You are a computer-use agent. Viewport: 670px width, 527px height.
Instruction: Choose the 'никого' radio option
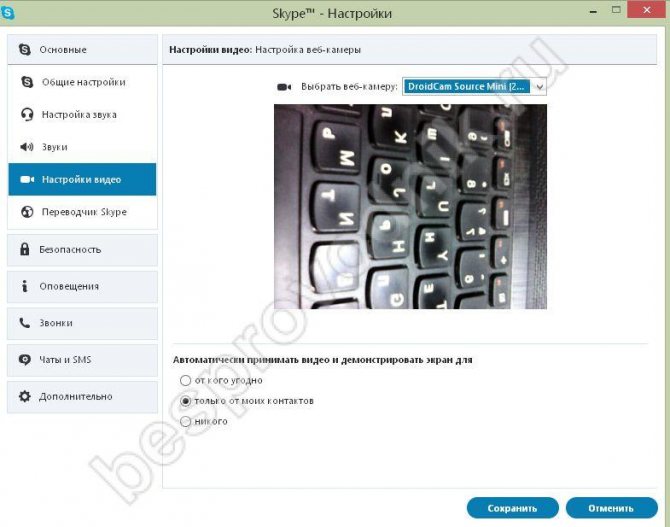point(185,421)
